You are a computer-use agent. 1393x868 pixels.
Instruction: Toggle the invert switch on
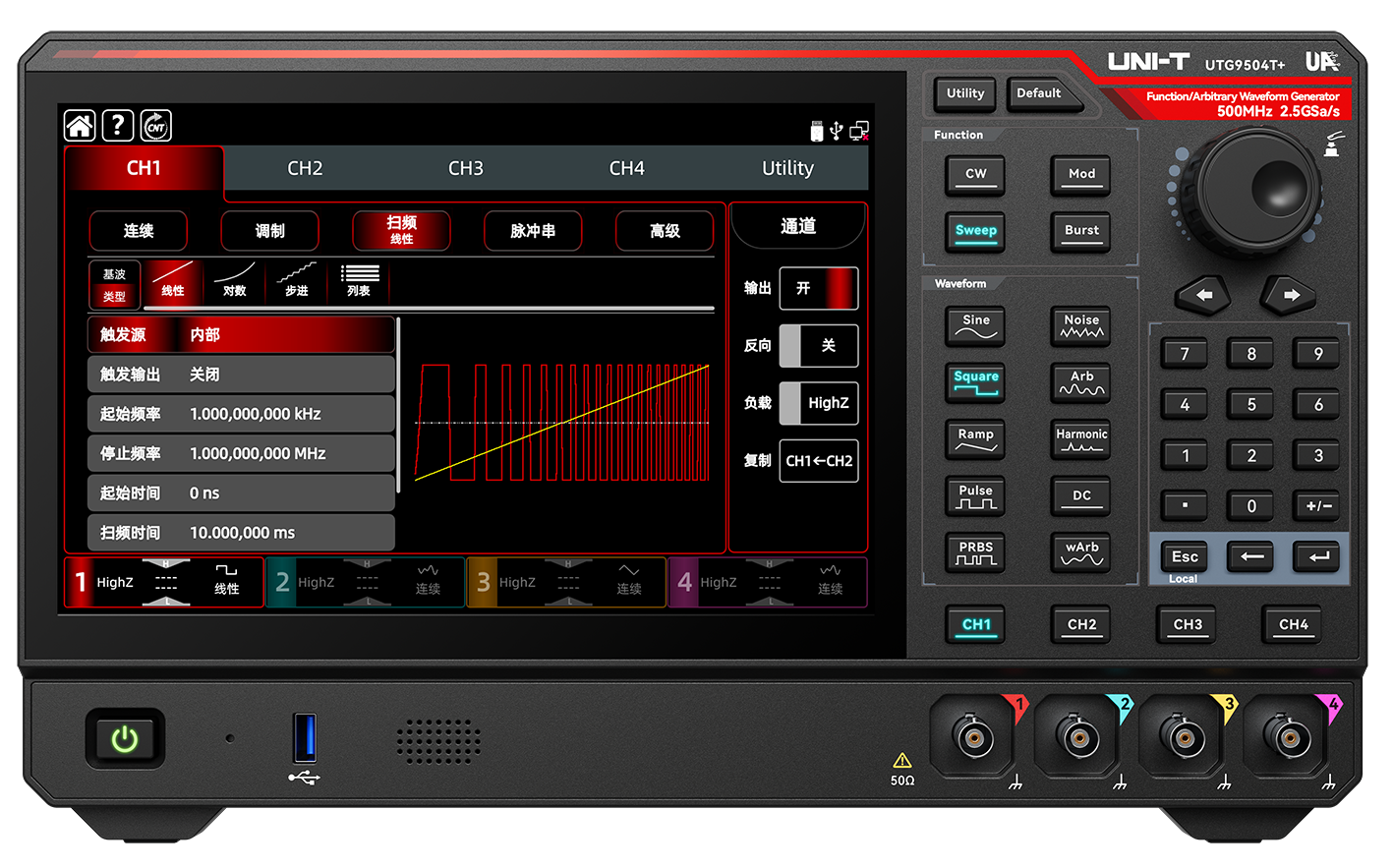coord(819,346)
